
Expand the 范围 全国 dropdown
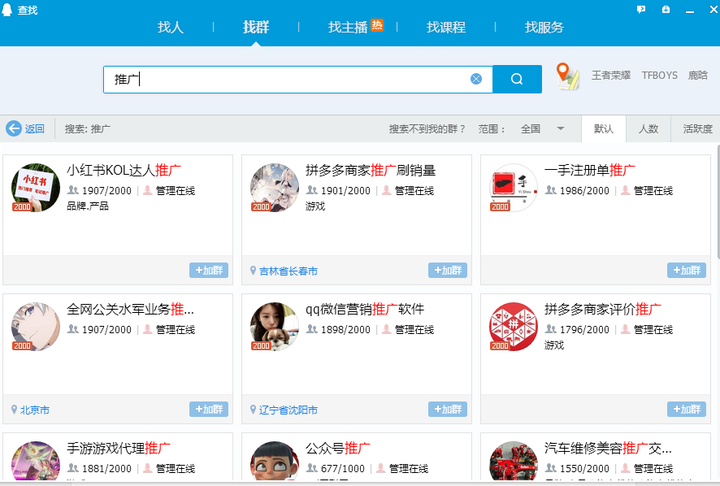(x=542, y=129)
